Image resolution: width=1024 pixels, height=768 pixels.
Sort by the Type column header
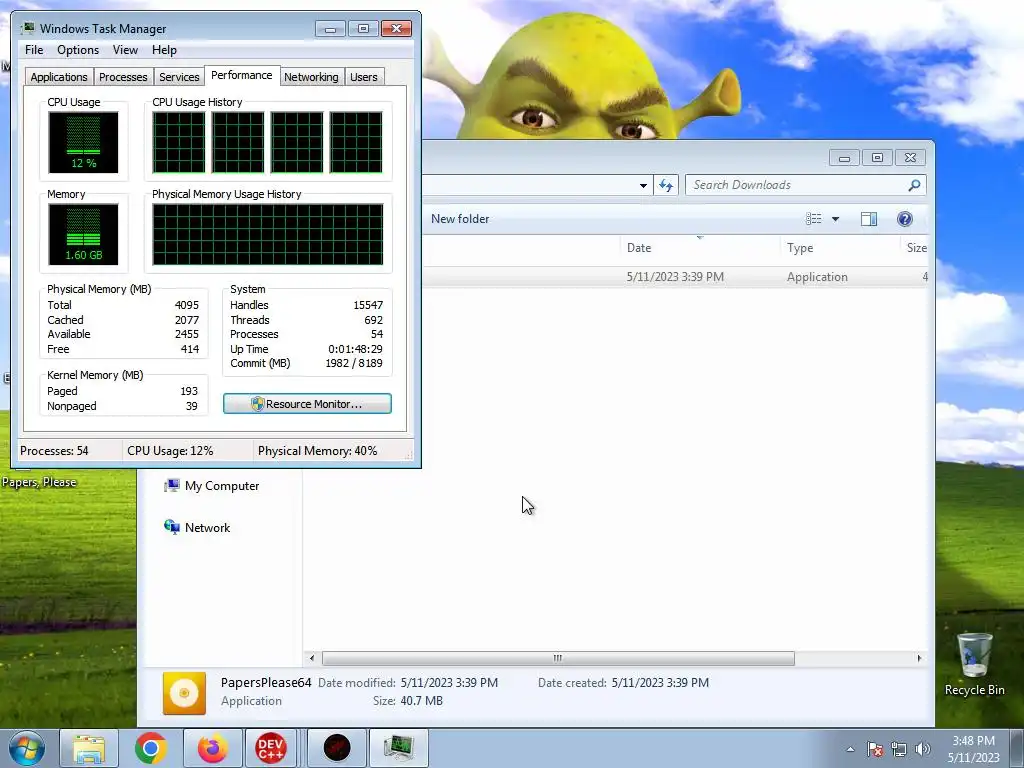tap(840, 248)
